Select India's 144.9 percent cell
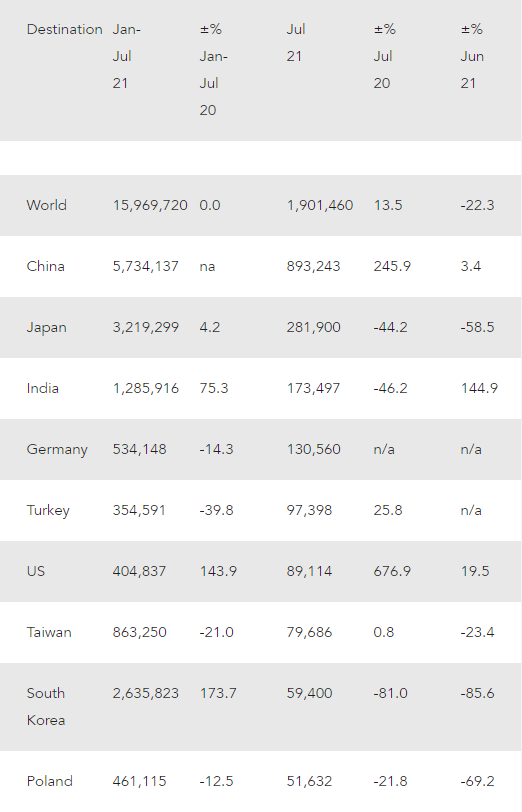This screenshot has width=522, height=812. tap(480, 388)
